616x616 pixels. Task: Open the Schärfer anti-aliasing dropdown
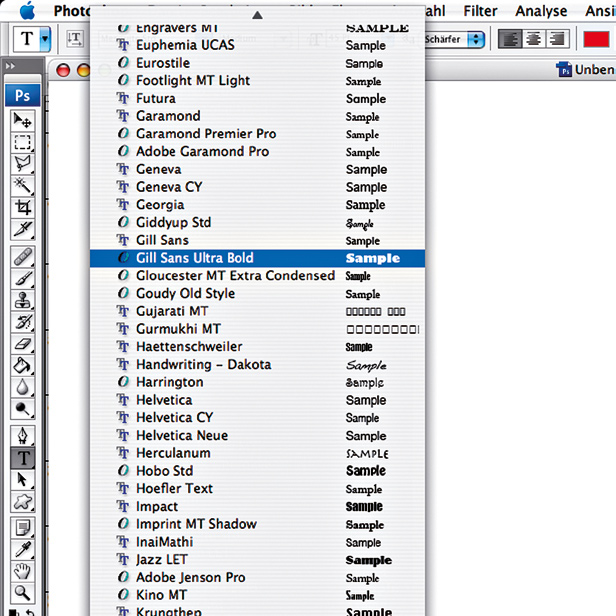point(455,39)
